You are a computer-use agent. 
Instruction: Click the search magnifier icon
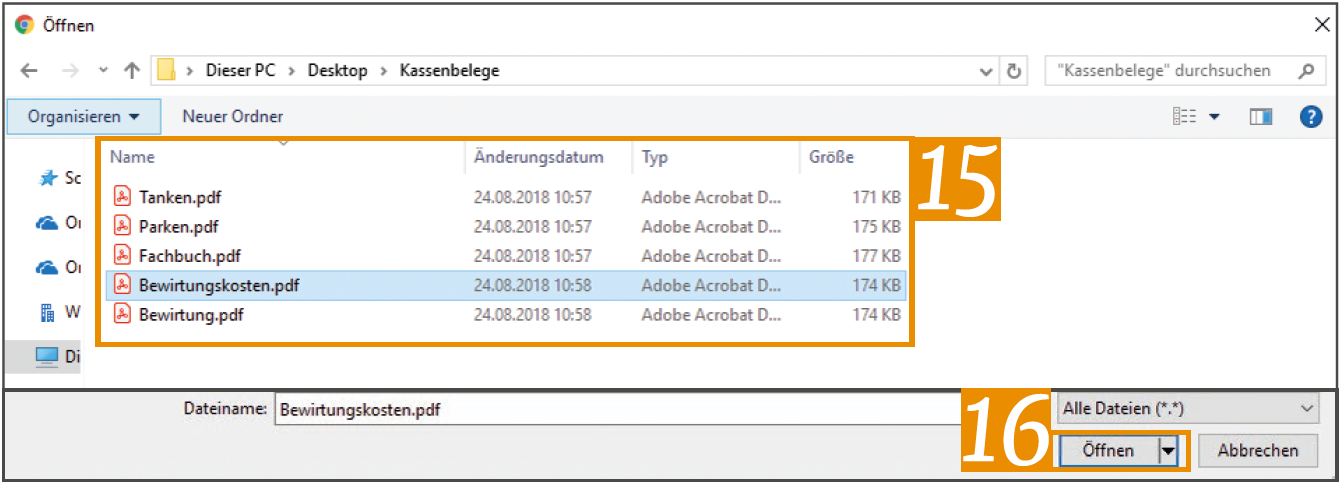[1305, 71]
